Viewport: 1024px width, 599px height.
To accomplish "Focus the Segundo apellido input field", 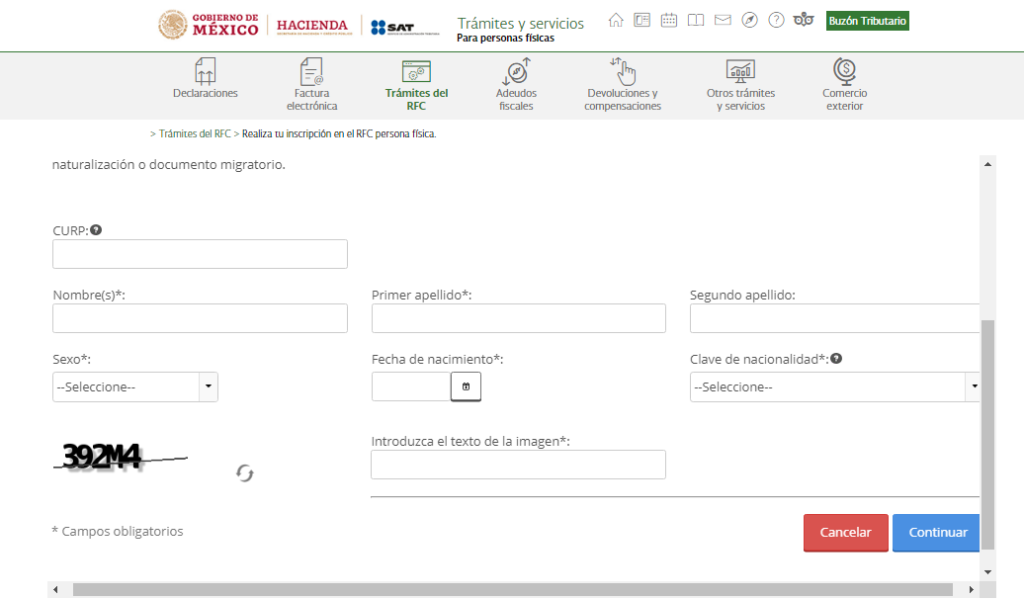I will 835,318.
